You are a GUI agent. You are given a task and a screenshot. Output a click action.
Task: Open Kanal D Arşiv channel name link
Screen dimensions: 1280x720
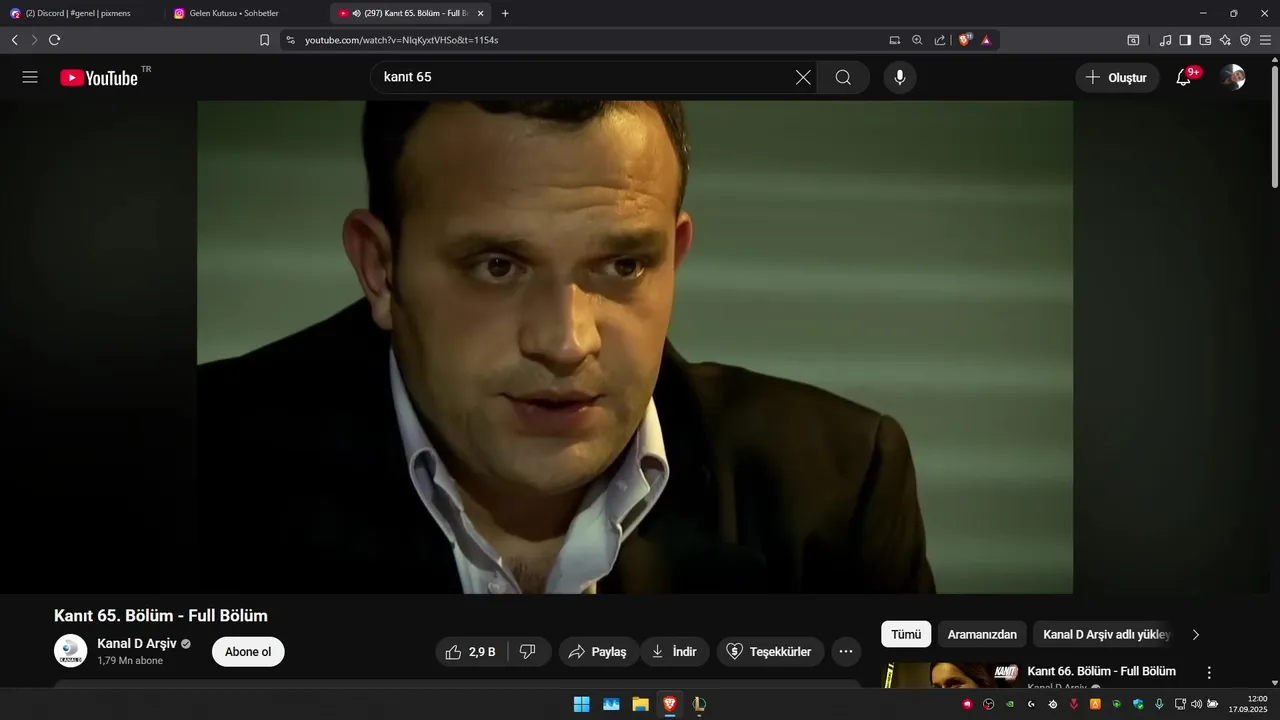[x=137, y=643]
